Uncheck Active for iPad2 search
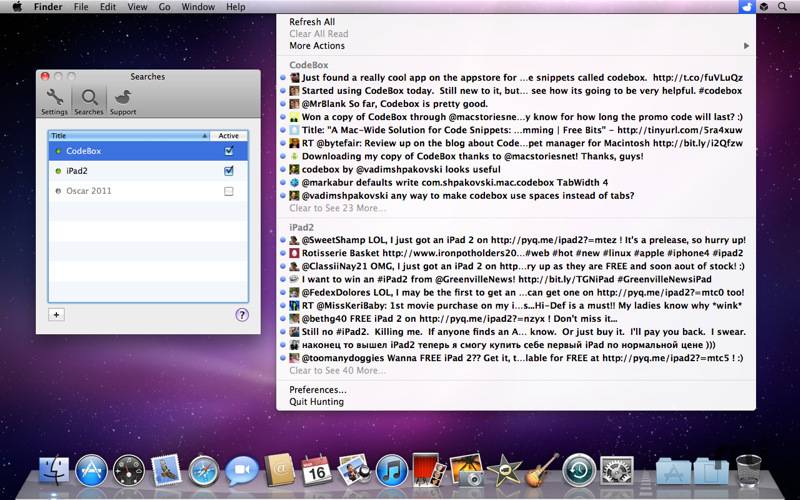This screenshot has height=500, width=800. click(x=229, y=171)
